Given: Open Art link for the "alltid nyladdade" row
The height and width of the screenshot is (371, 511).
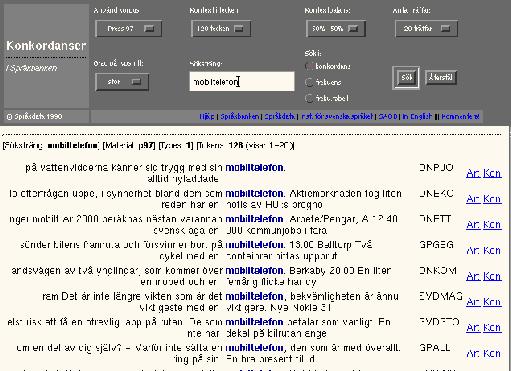Looking at the screenshot, I should (x=473, y=173).
